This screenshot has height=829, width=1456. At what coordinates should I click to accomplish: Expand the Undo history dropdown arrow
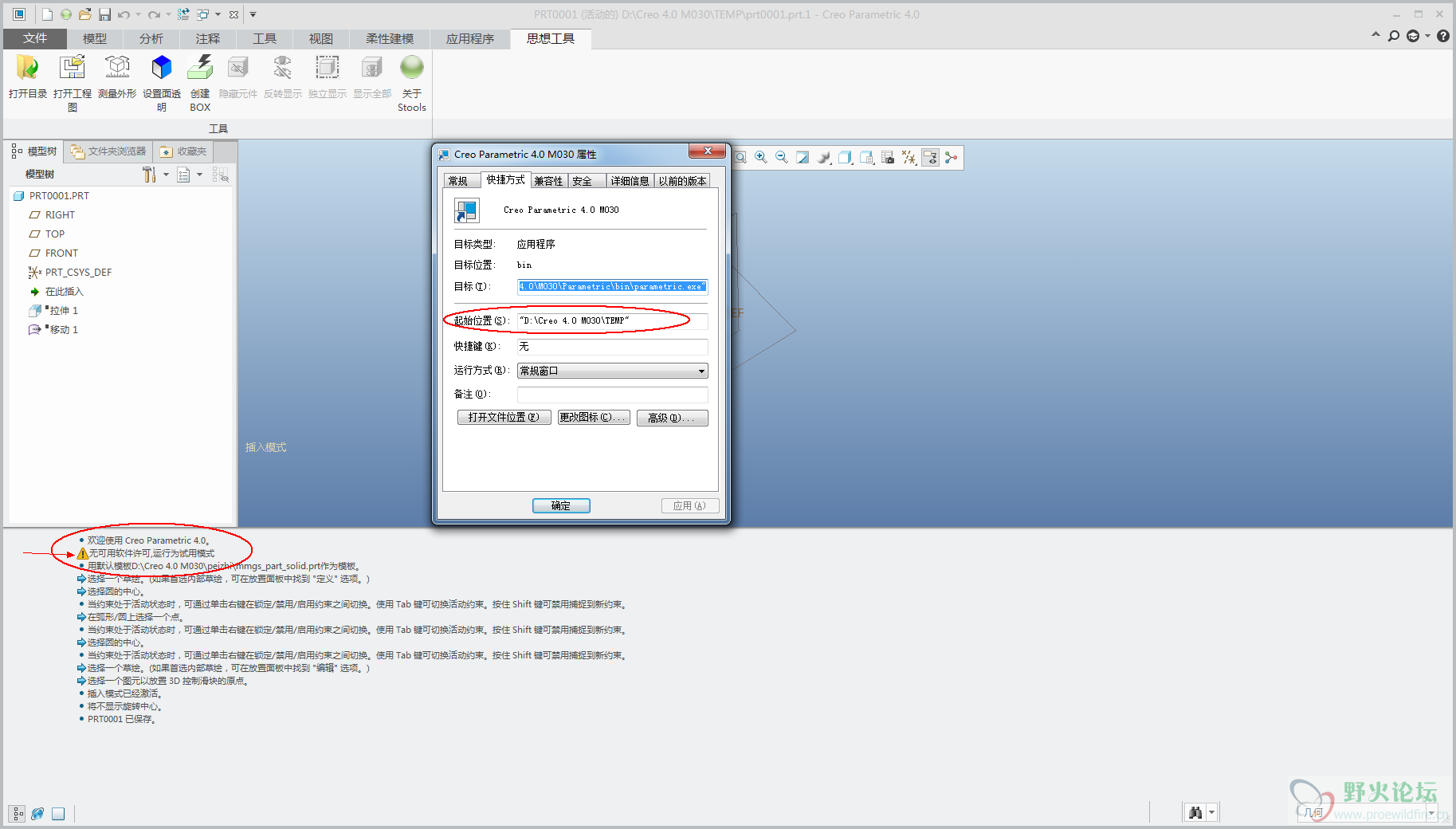tap(138, 14)
